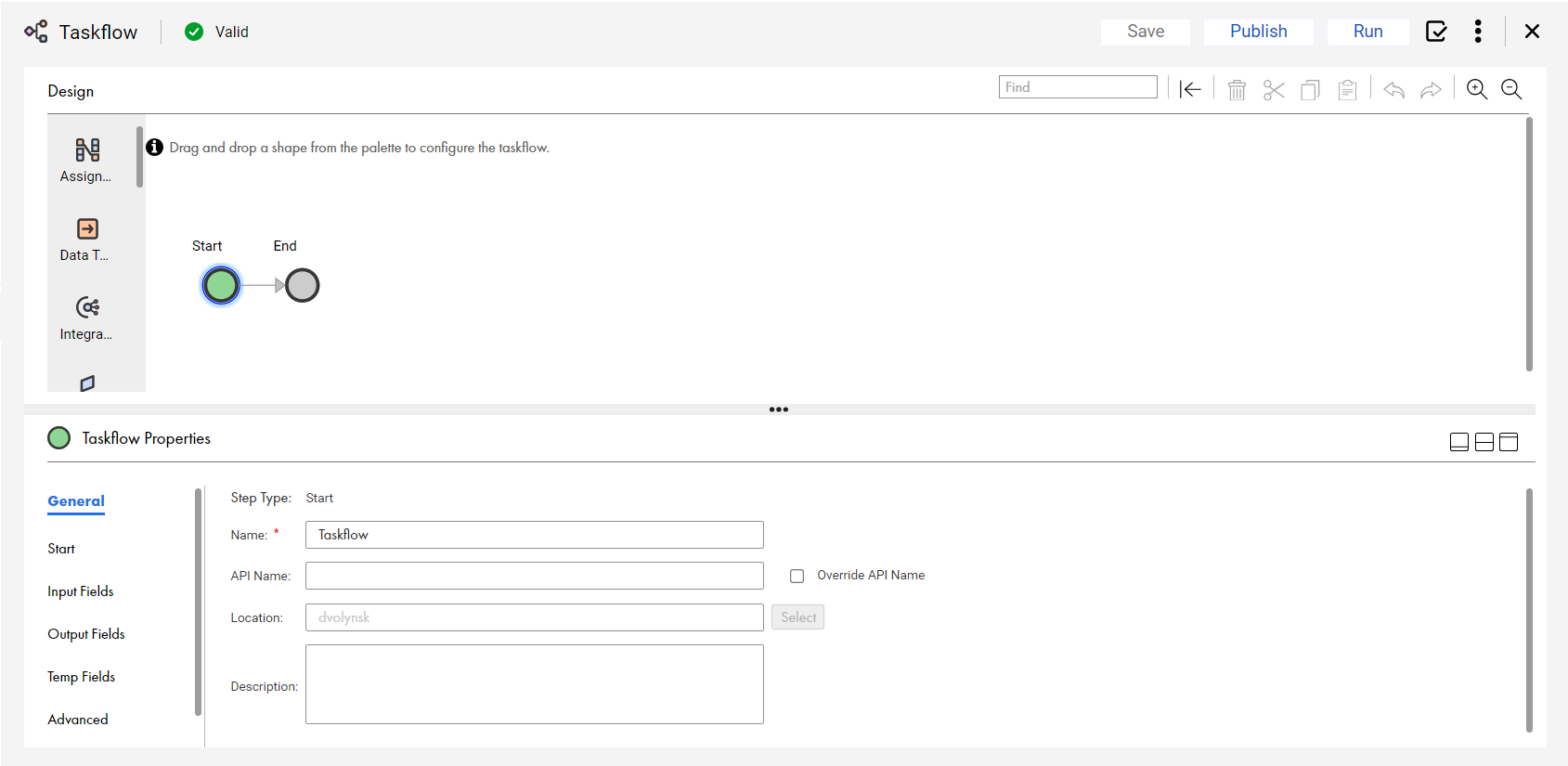
Task: Select the green Start node
Action: click(x=221, y=285)
